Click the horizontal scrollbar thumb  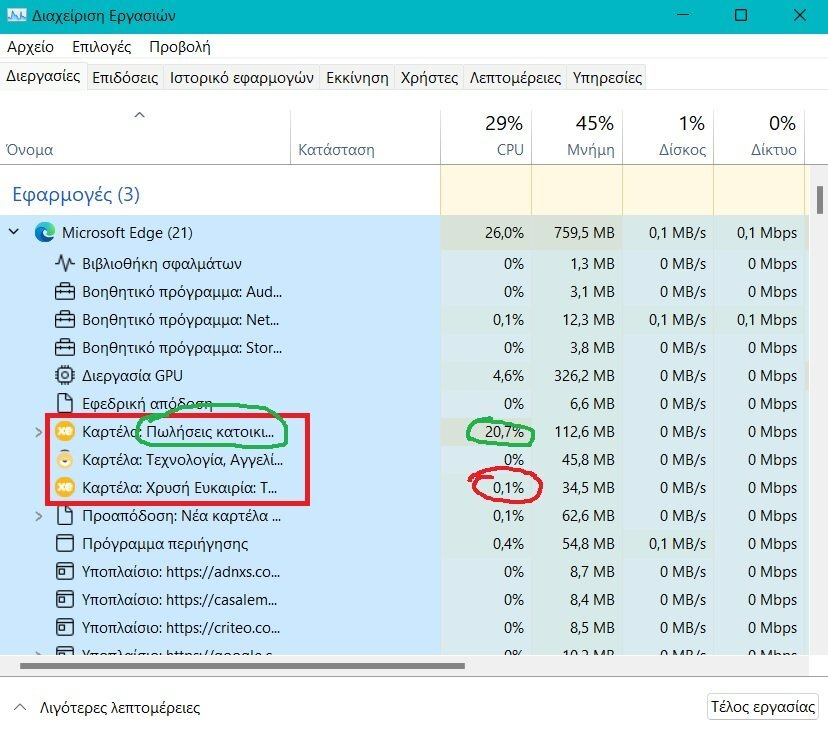(242, 666)
